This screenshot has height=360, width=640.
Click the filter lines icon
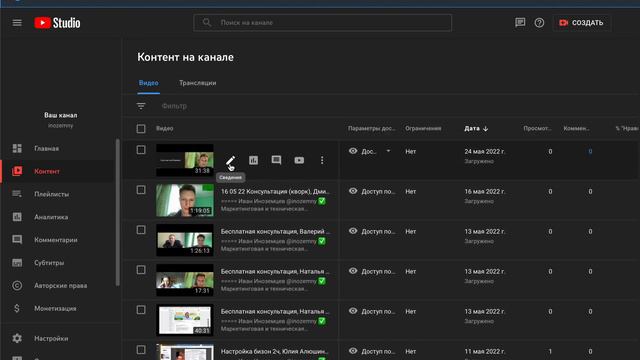pyautogui.click(x=141, y=106)
